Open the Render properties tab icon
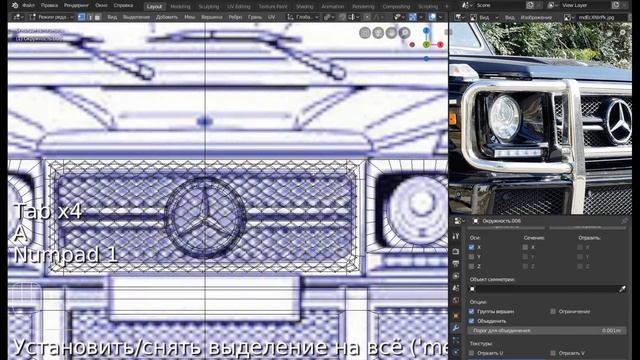 [456, 252]
